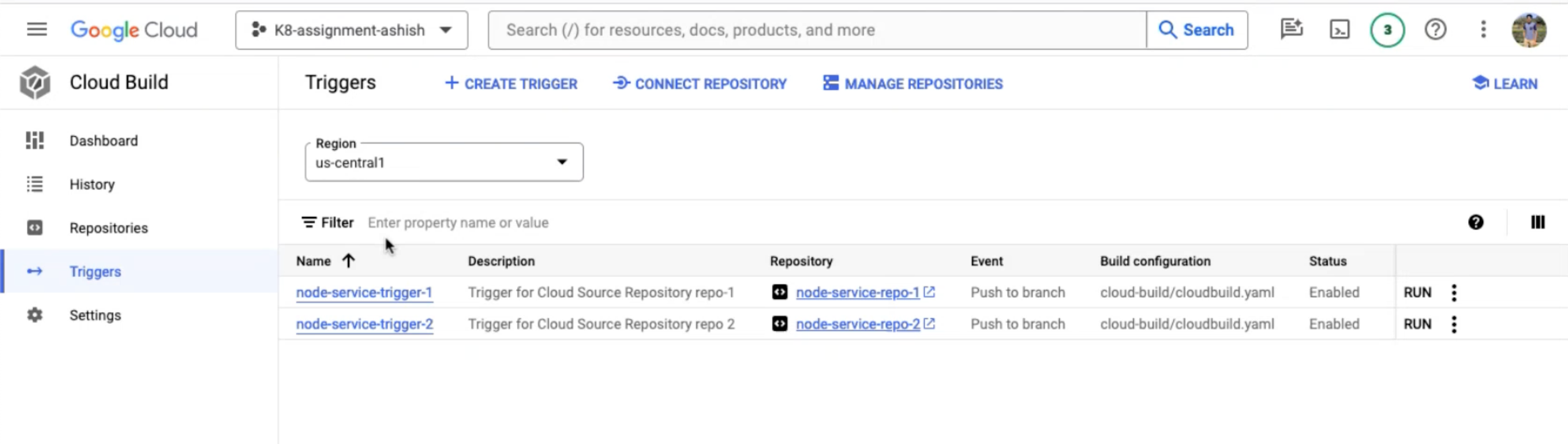Open node-service-trigger-2 link
Image resolution: width=1568 pixels, height=444 pixels.
coord(364,324)
